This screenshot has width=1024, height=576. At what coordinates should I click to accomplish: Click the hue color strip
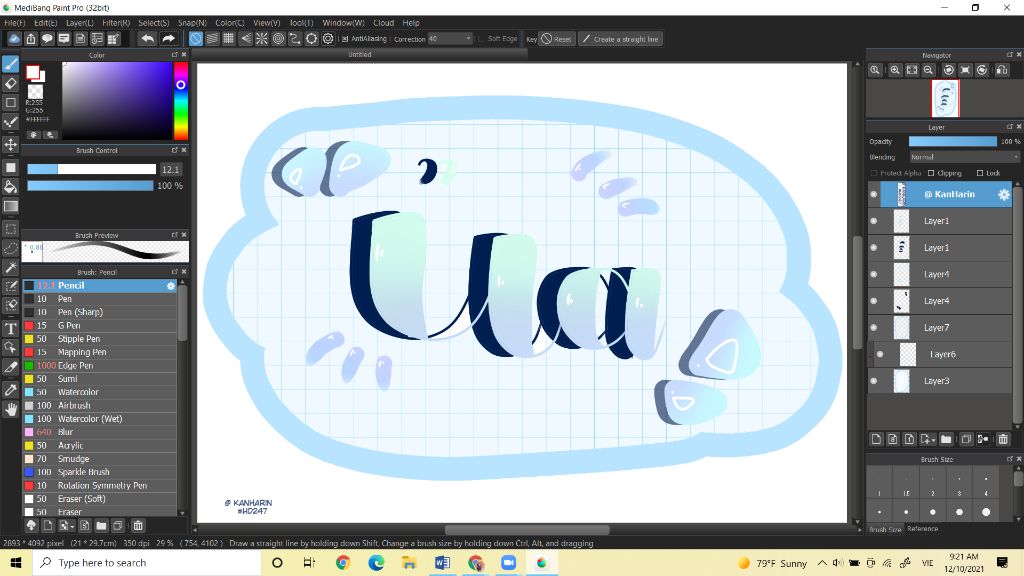(181, 101)
